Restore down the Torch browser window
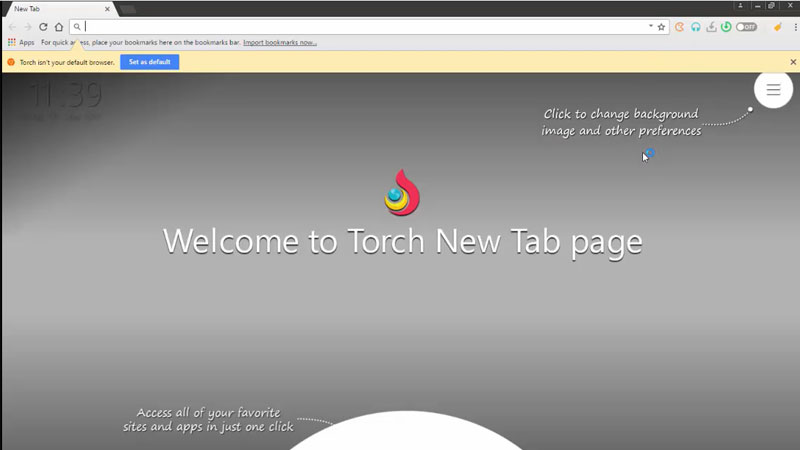Screen dimensions: 800x450 coord(771,6)
